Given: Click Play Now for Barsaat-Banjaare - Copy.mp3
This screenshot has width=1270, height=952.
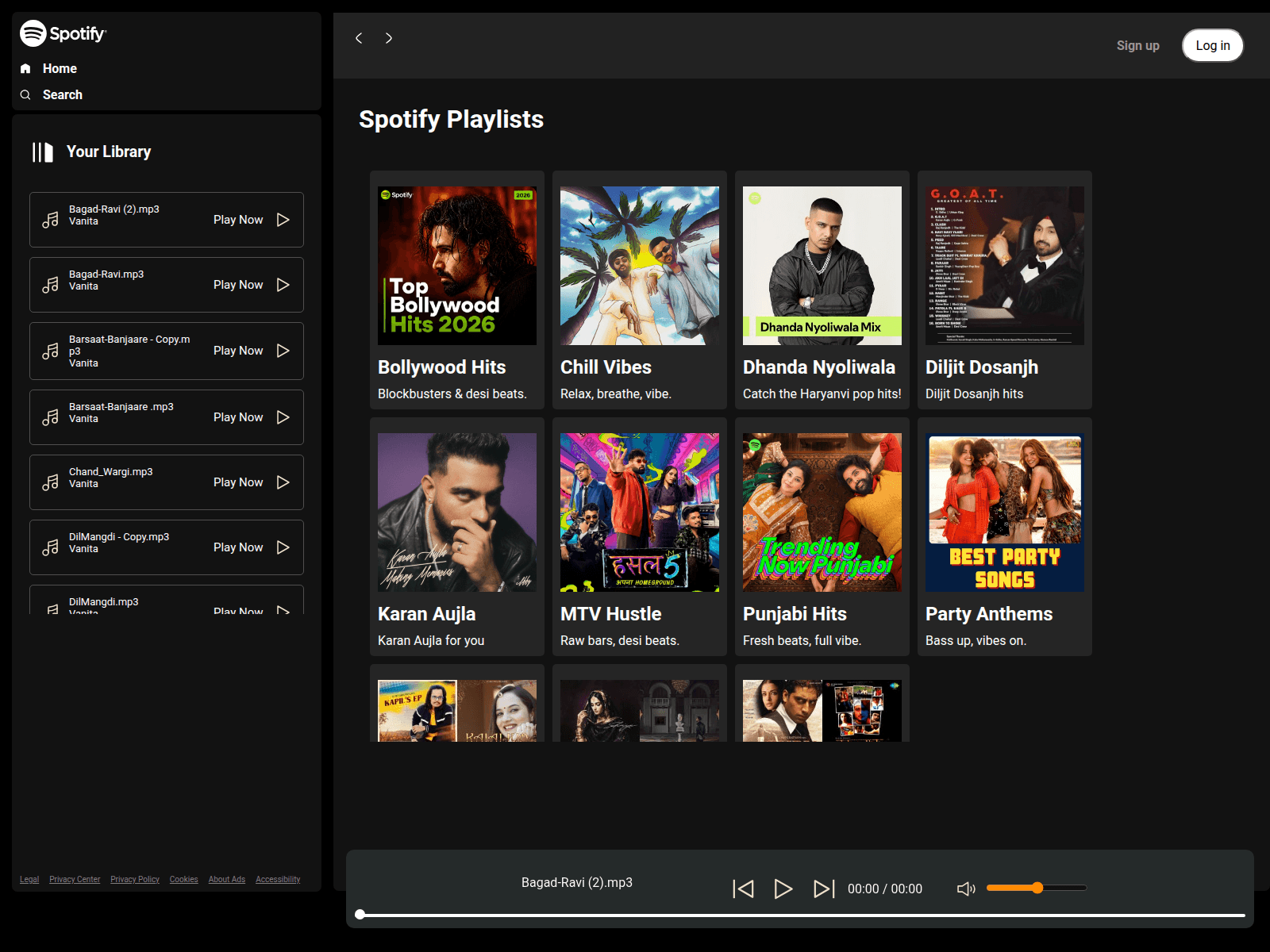Looking at the screenshot, I should [x=238, y=351].
